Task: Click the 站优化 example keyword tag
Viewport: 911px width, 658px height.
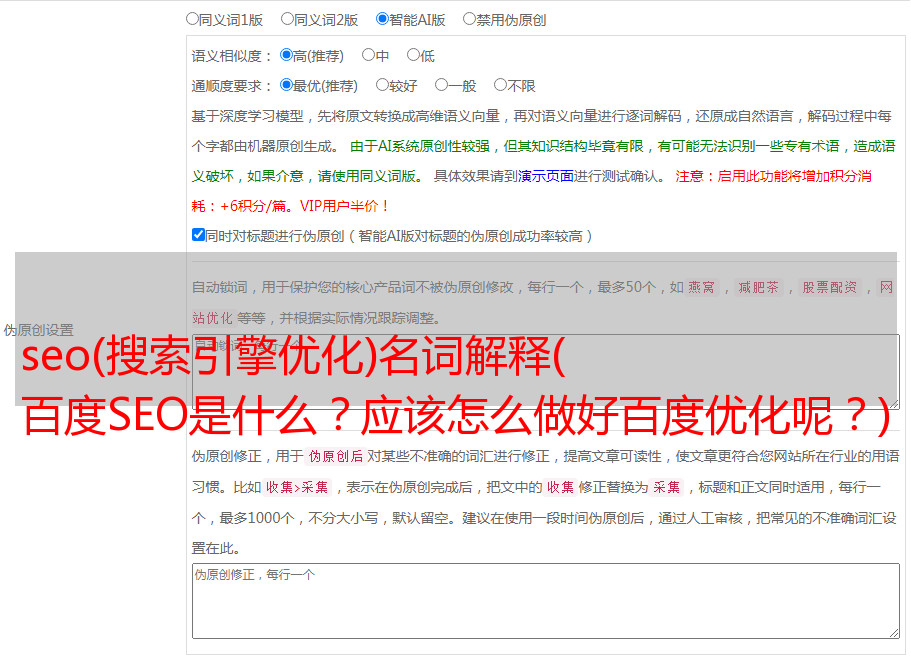Action: (212, 318)
